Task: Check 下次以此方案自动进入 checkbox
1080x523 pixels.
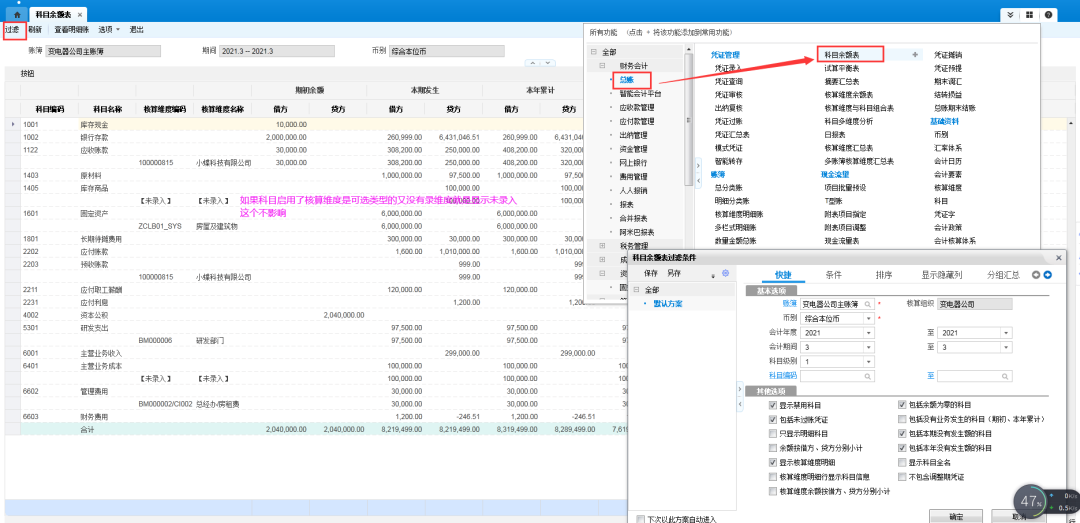Action: [x=641, y=518]
